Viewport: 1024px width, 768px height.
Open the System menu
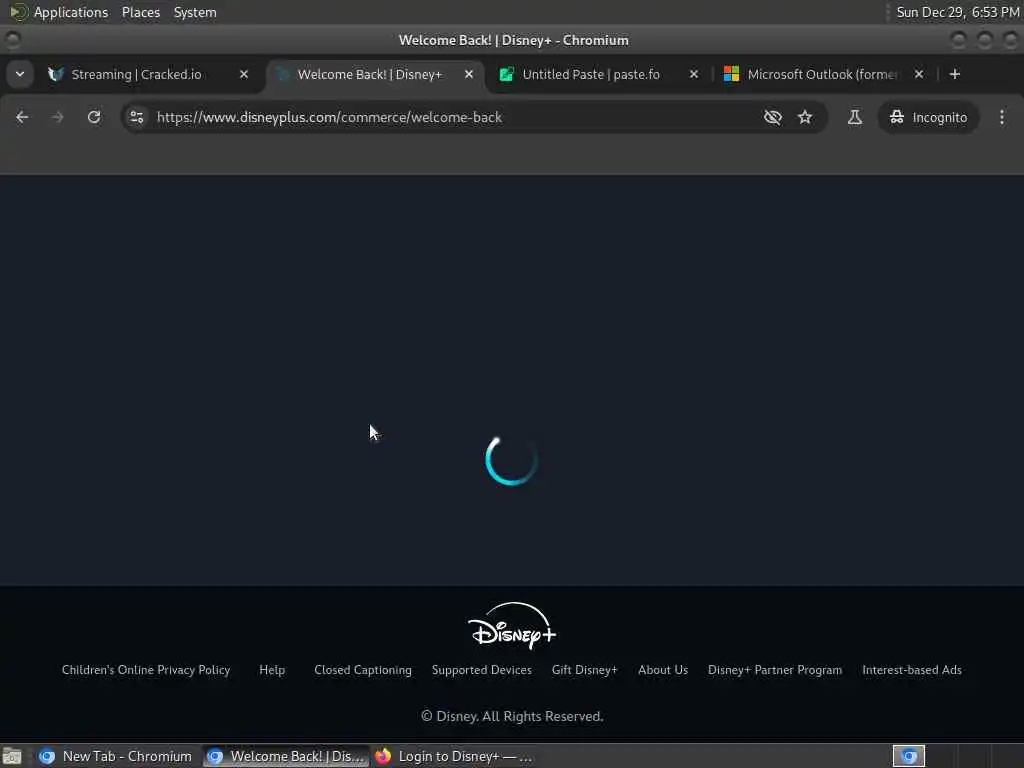195,12
